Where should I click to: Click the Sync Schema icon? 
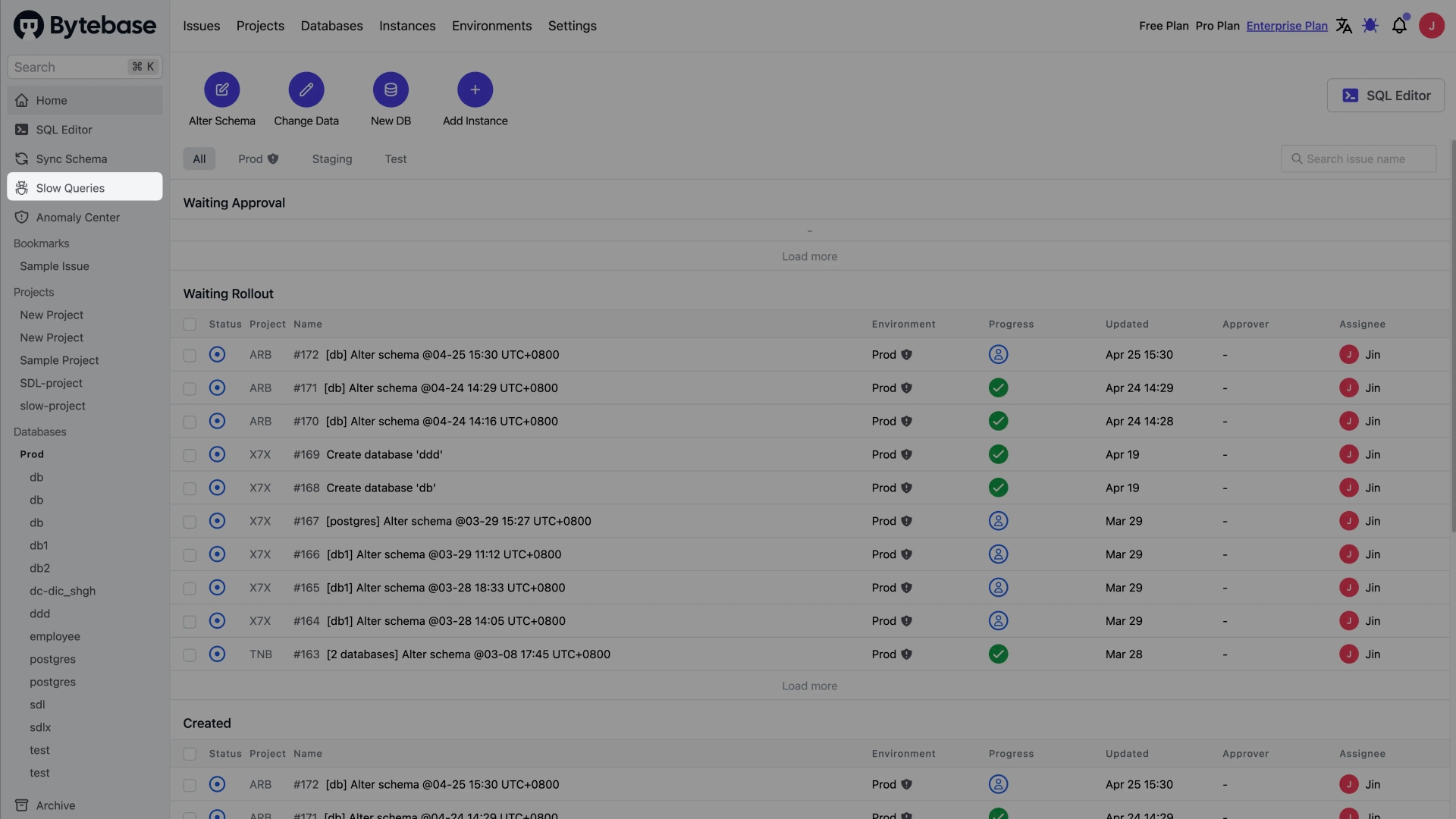22,157
